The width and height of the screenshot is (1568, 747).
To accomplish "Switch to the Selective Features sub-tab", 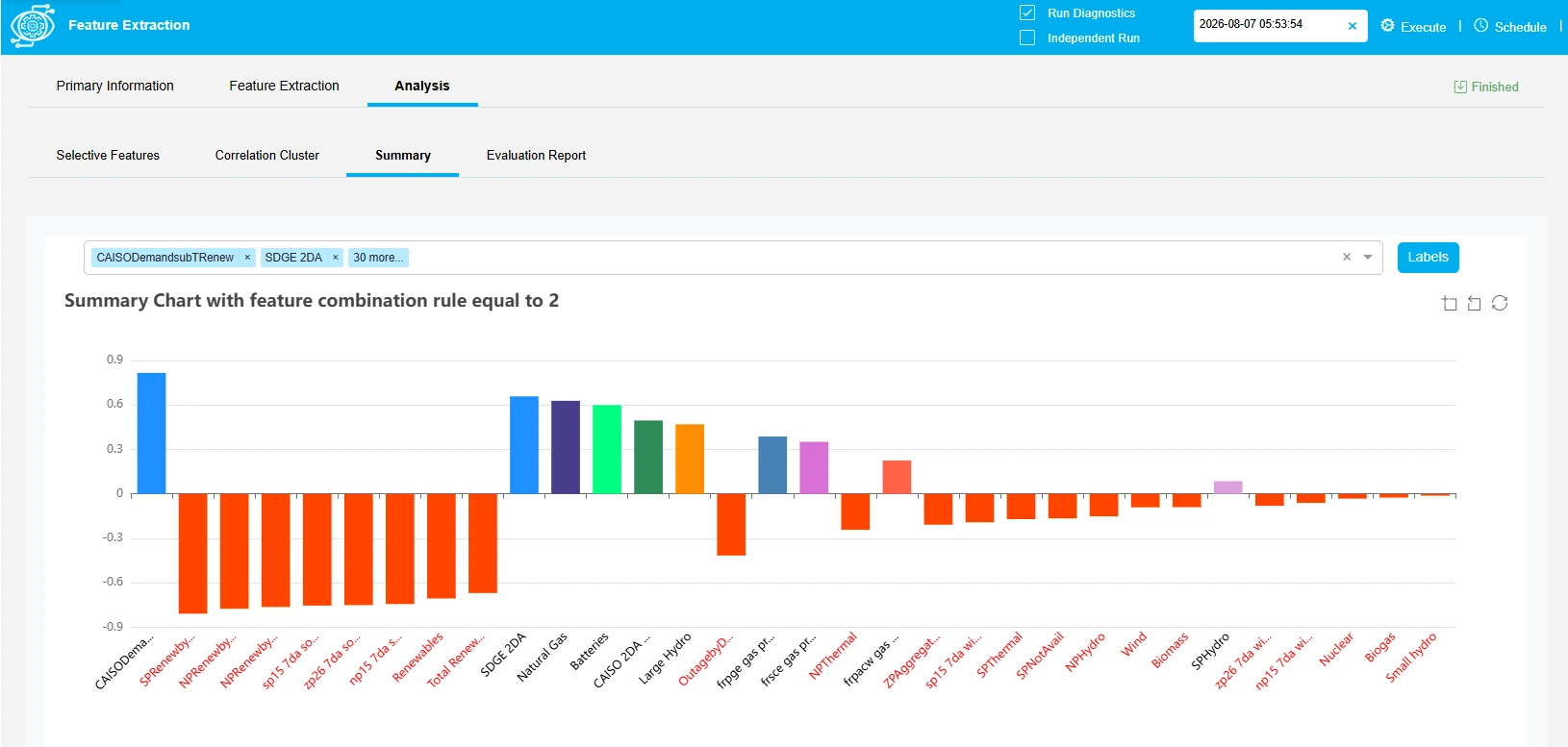I will pyautogui.click(x=108, y=155).
